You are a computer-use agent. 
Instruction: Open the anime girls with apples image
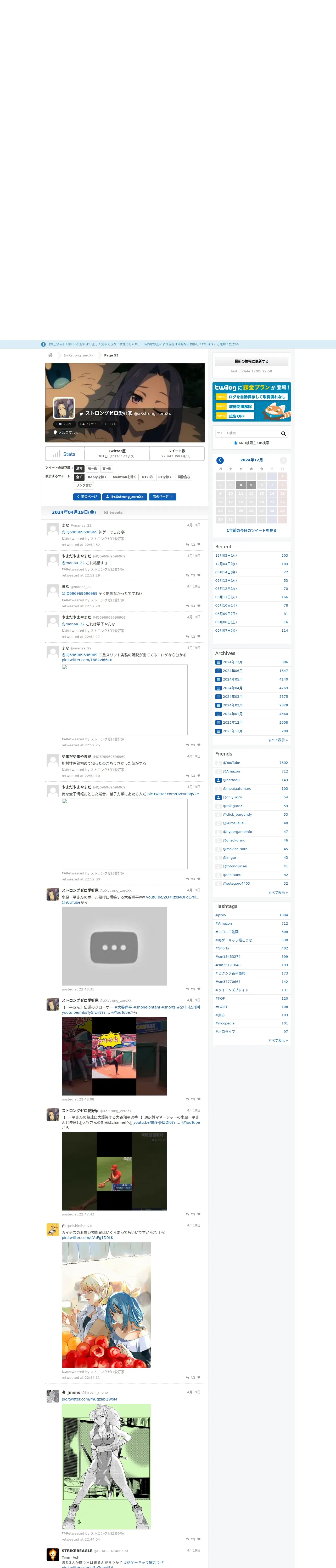tap(106, 1305)
